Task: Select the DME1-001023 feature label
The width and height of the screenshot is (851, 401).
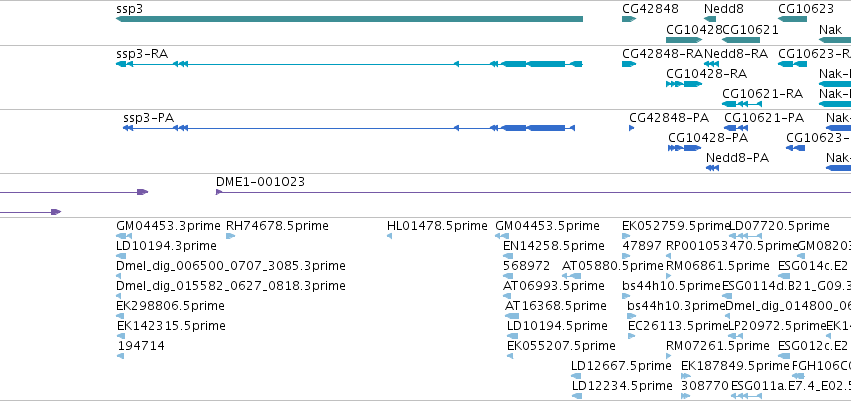Action: 261,182
